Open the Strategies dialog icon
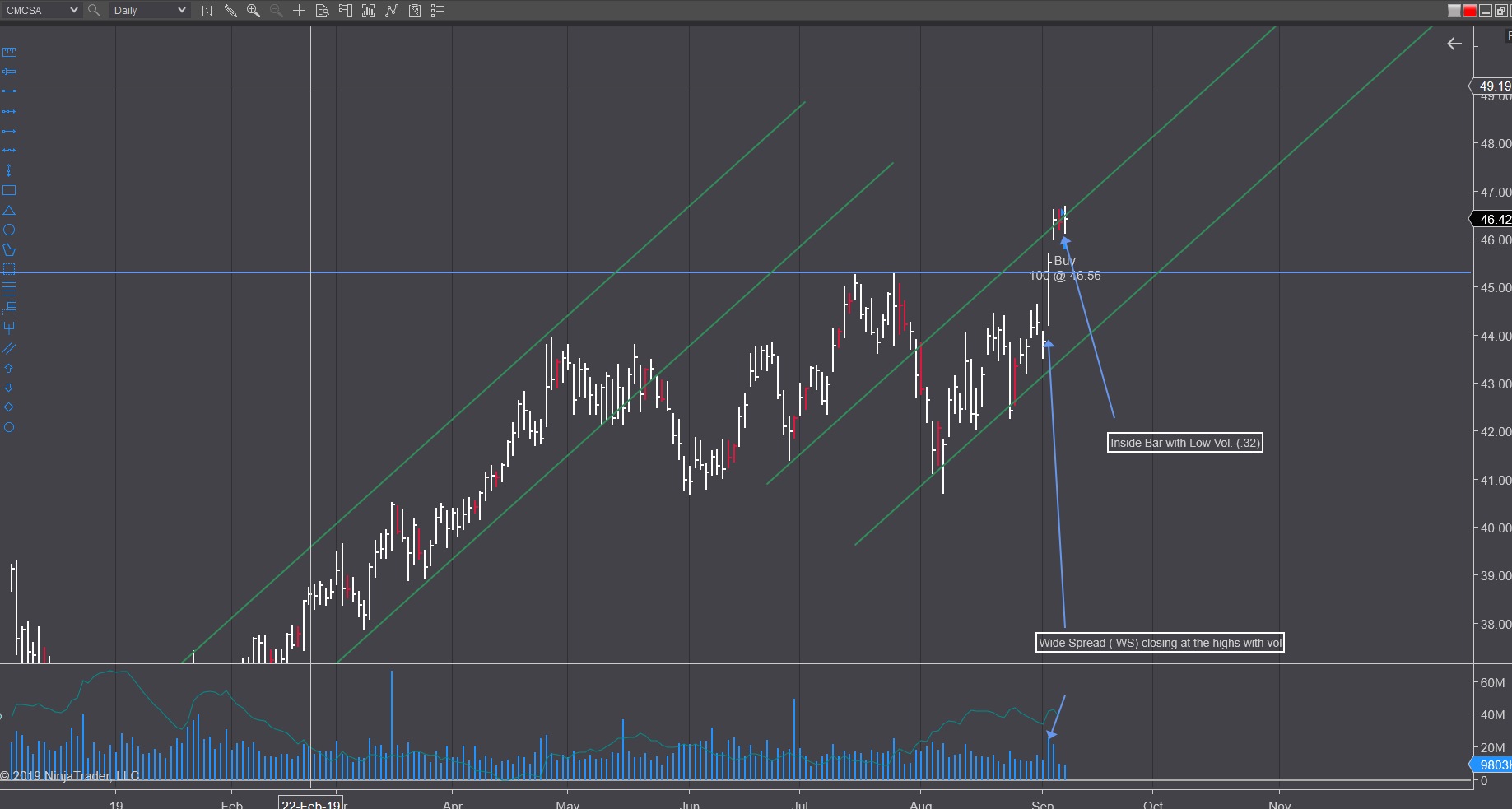 pyautogui.click(x=392, y=11)
